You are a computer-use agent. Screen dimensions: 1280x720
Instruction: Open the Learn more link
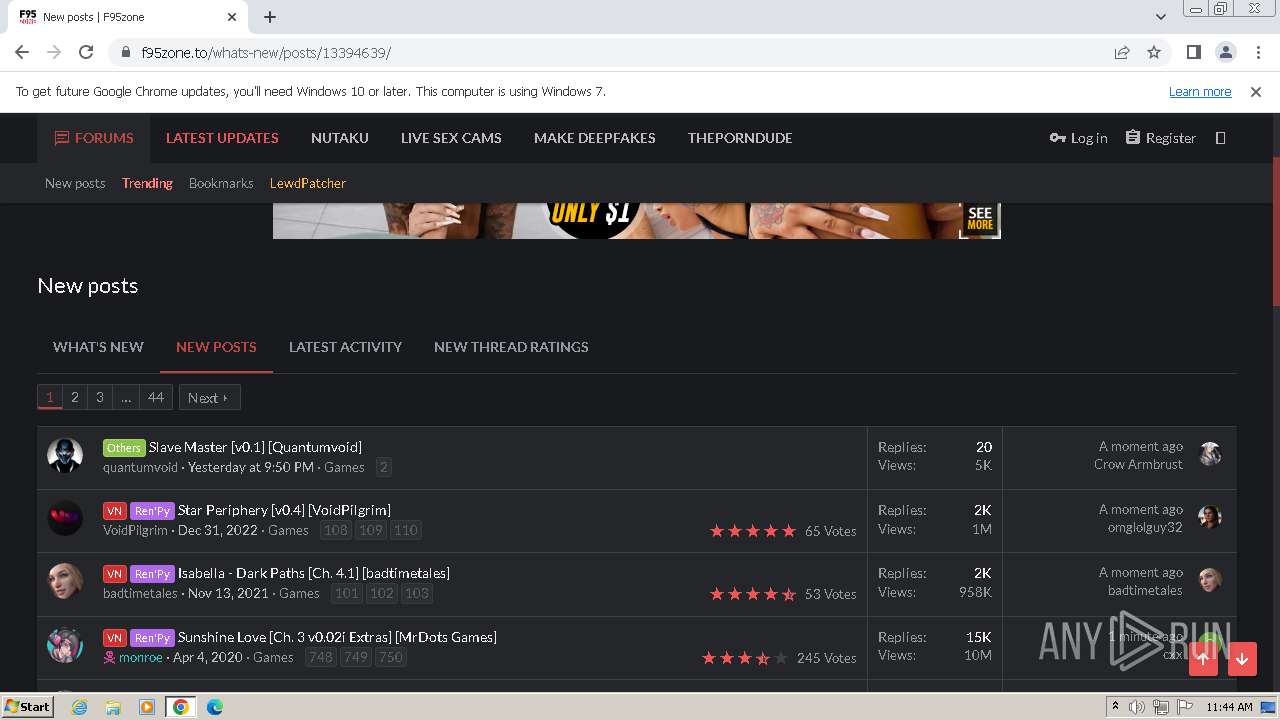(x=1200, y=91)
